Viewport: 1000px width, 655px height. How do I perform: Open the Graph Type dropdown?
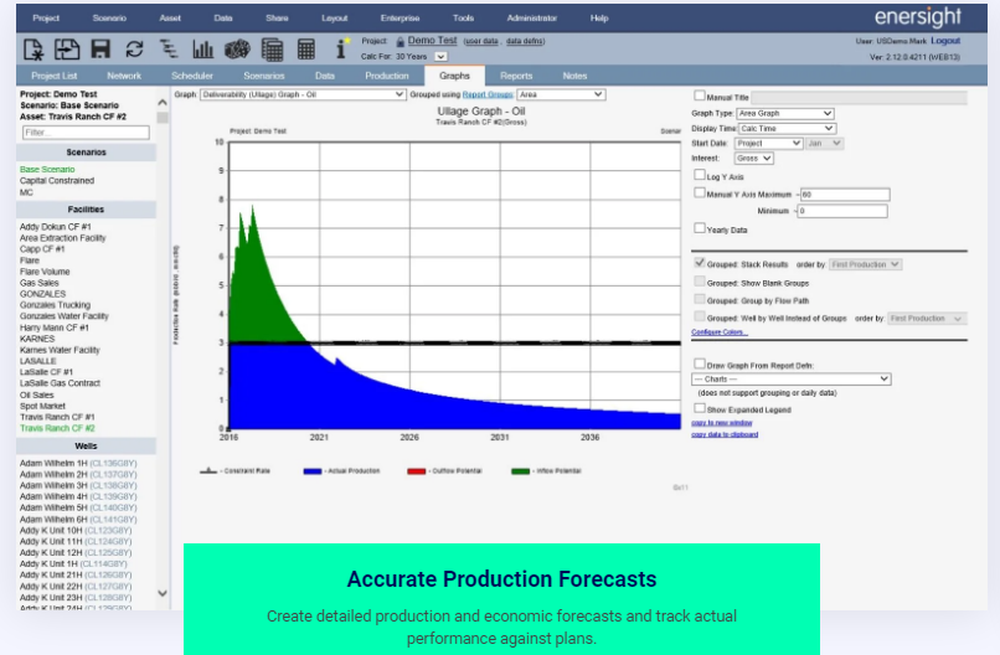pos(785,114)
